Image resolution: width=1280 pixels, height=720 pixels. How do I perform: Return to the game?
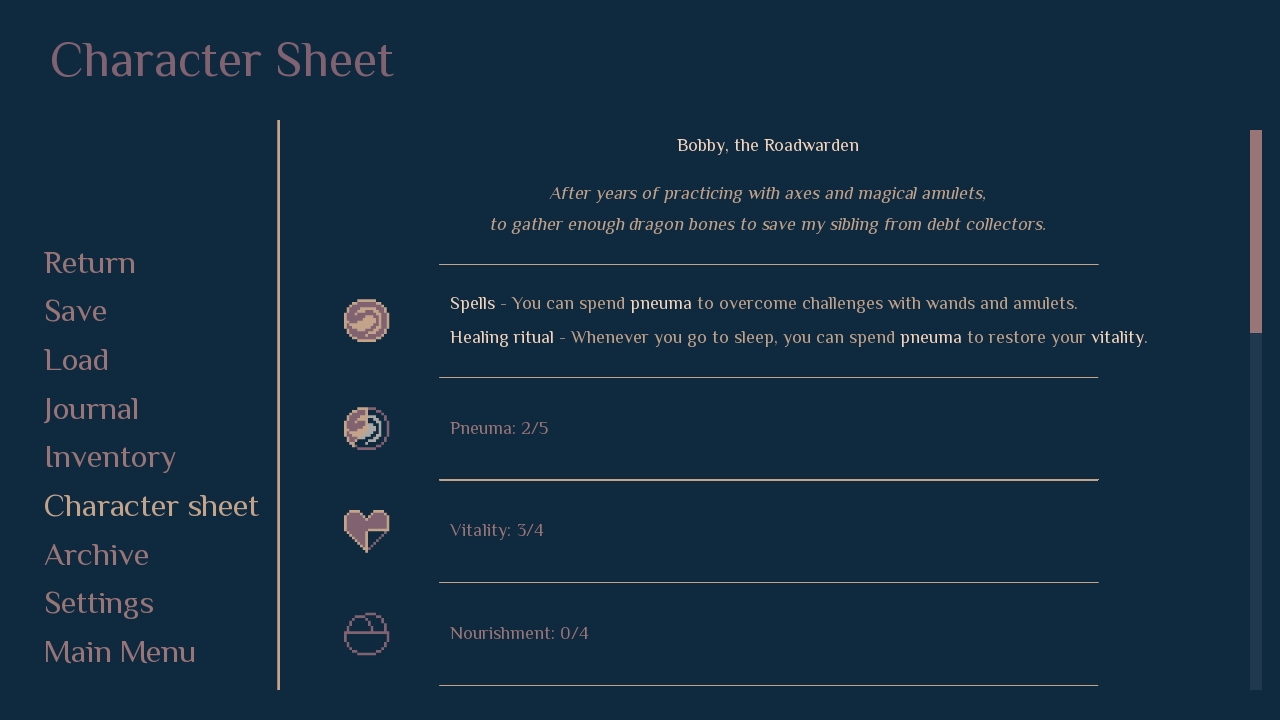(x=89, y=262)
